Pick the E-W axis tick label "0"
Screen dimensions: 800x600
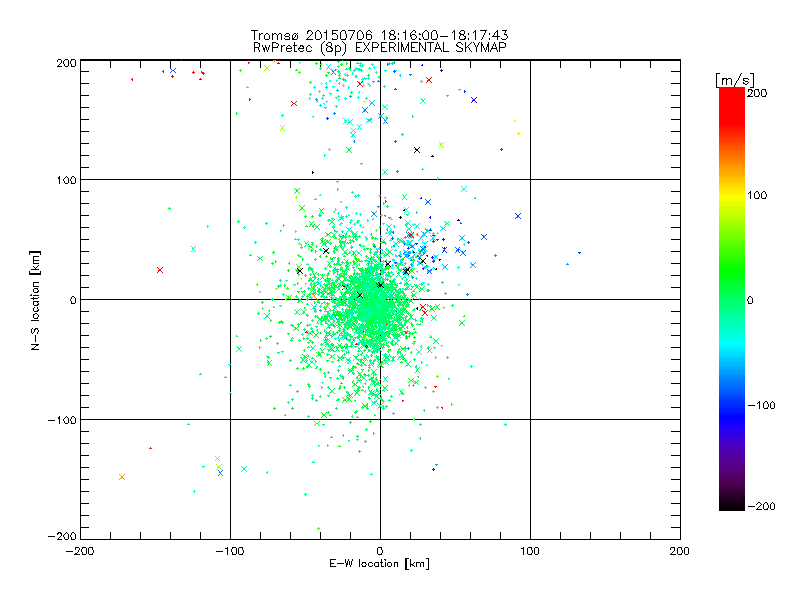pos(380,551)
